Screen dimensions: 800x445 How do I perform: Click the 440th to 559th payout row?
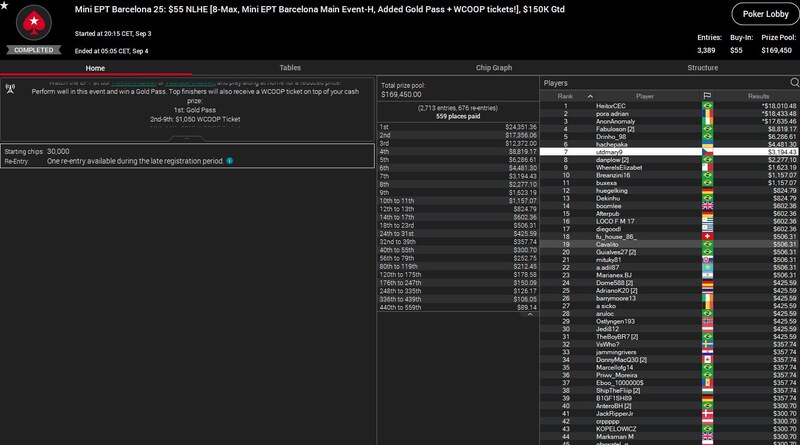click(x=458, y=307)
